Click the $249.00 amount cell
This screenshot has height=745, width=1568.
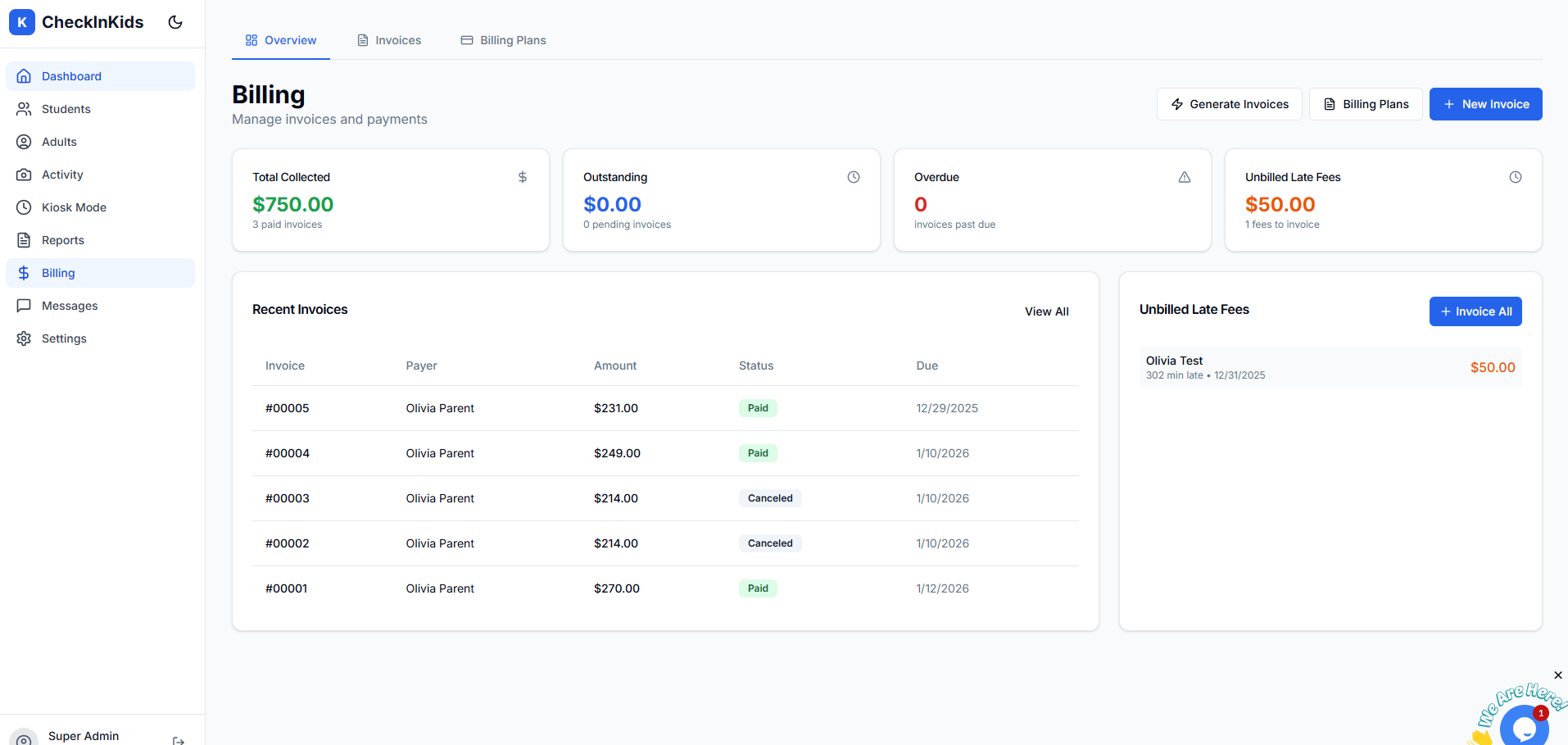pyautogui.click(x=618, y=453)
